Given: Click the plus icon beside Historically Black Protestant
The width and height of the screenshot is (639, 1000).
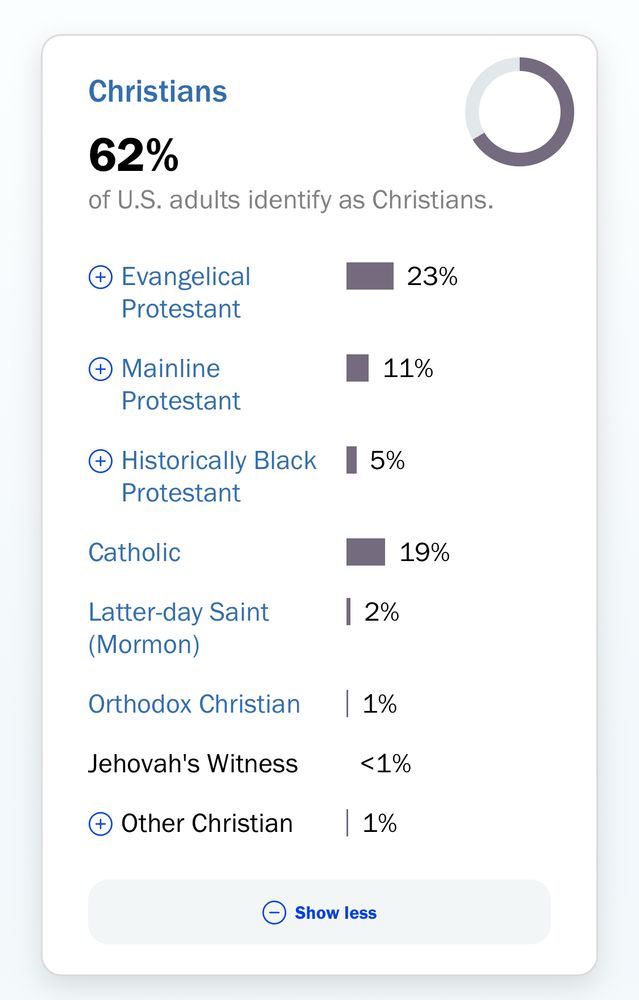Looking at the screenshot, I should [100, 461].
